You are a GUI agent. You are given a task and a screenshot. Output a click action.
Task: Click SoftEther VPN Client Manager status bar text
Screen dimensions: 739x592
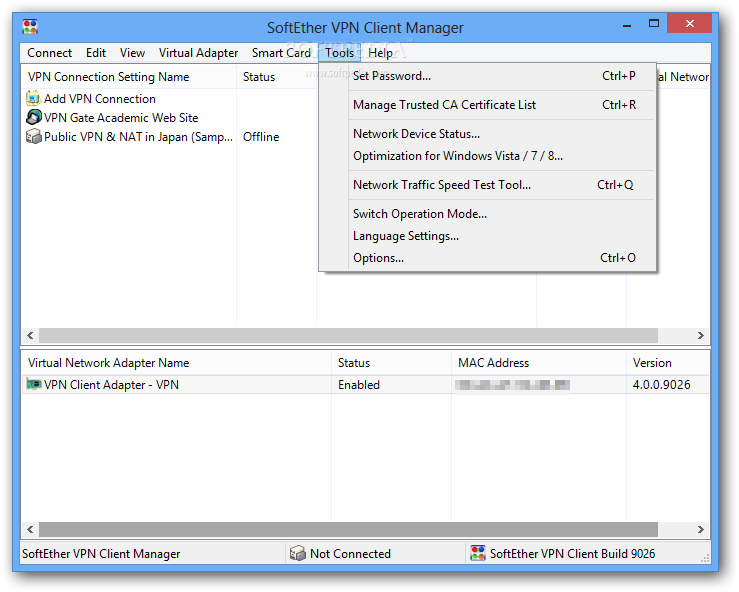click(x=101, y=553)
